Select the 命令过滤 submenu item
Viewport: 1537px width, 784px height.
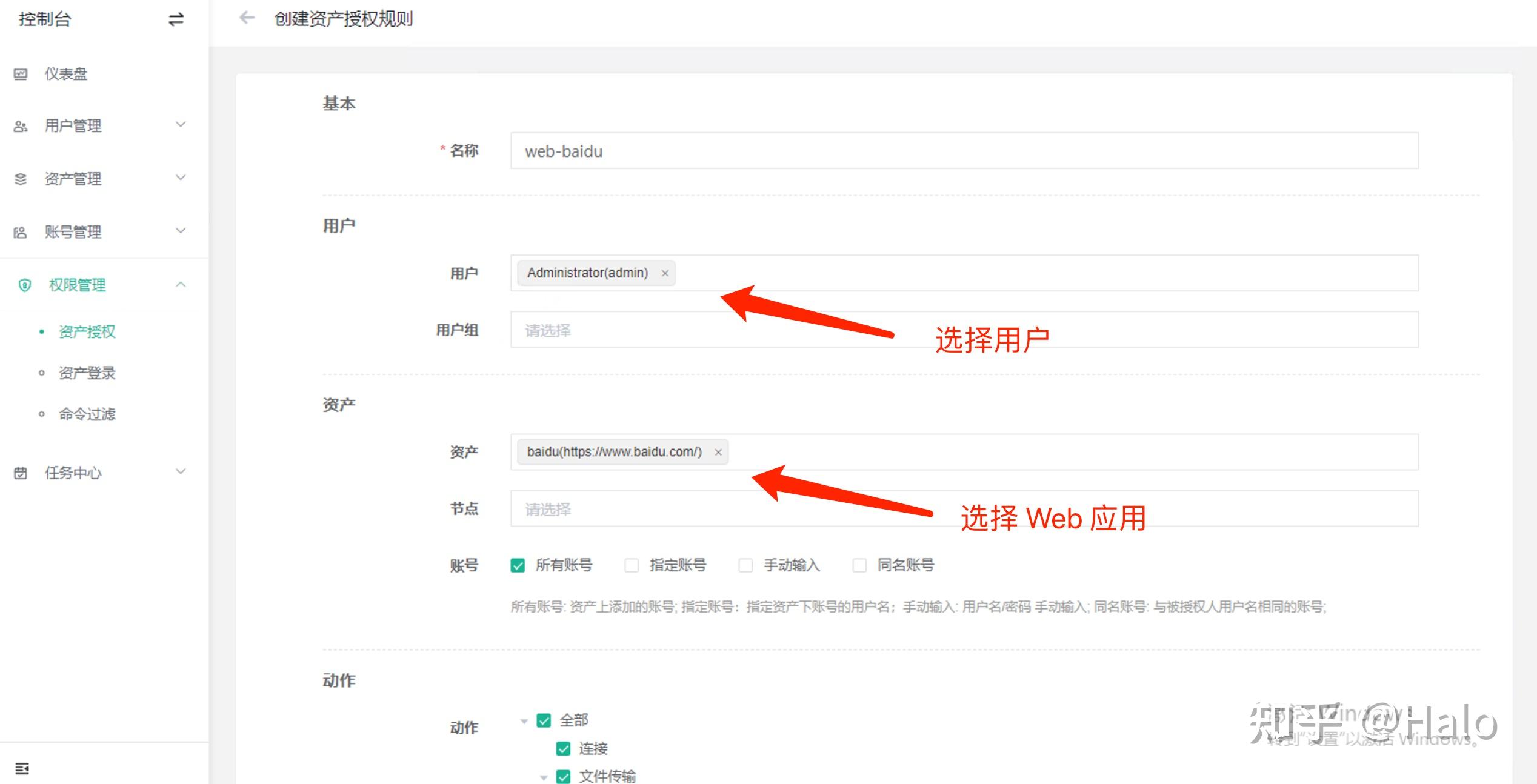(x=87, y=414)
